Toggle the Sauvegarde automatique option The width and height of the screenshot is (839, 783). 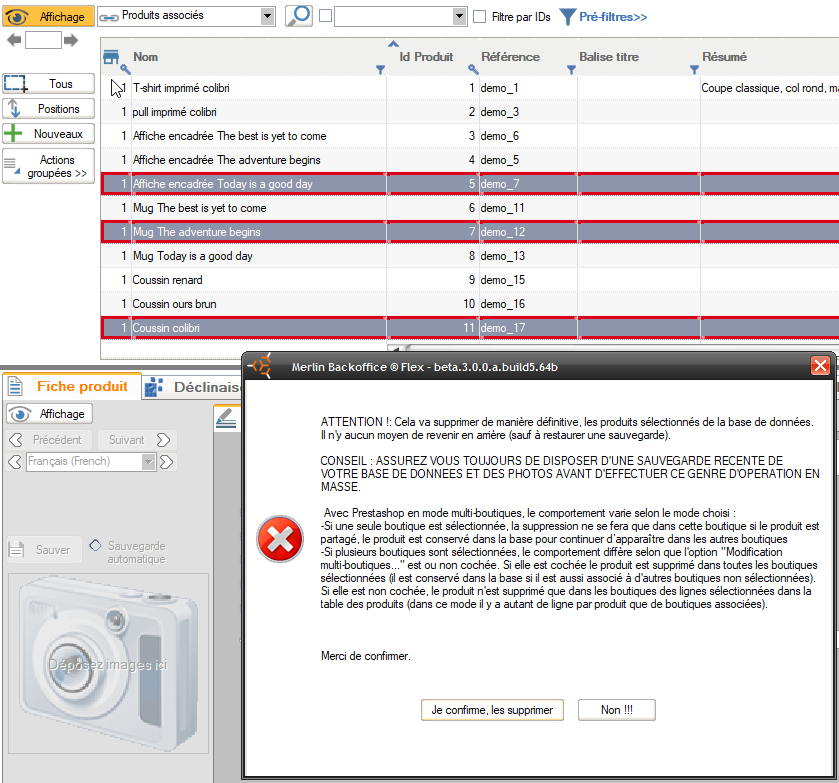[x=95, y=546]
